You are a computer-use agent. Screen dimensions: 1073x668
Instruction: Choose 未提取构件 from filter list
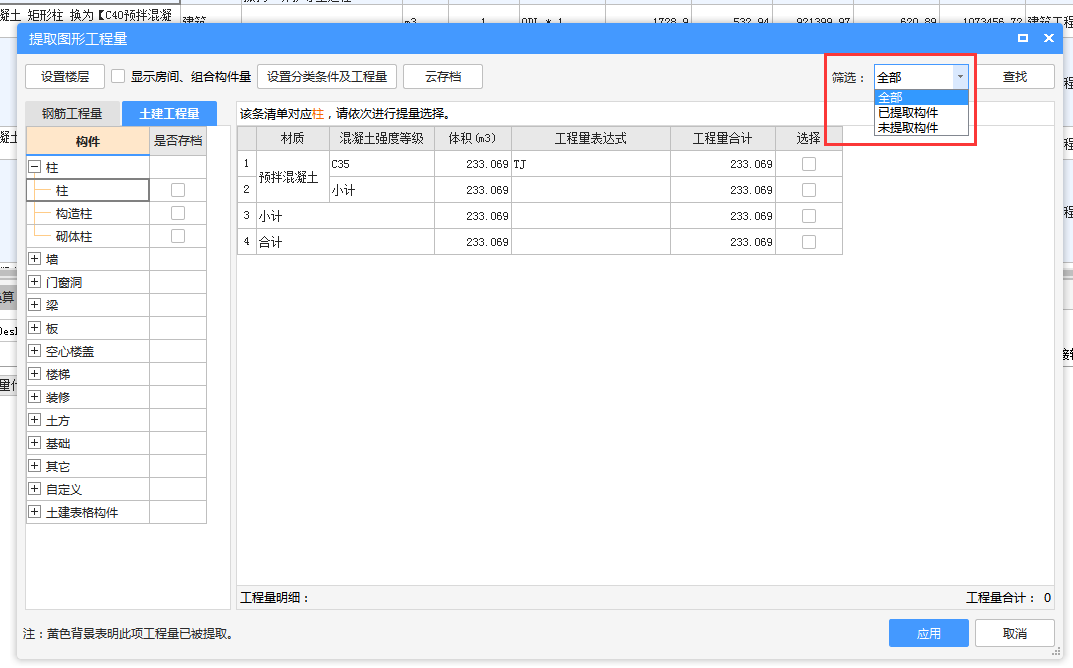coord(908,128)
